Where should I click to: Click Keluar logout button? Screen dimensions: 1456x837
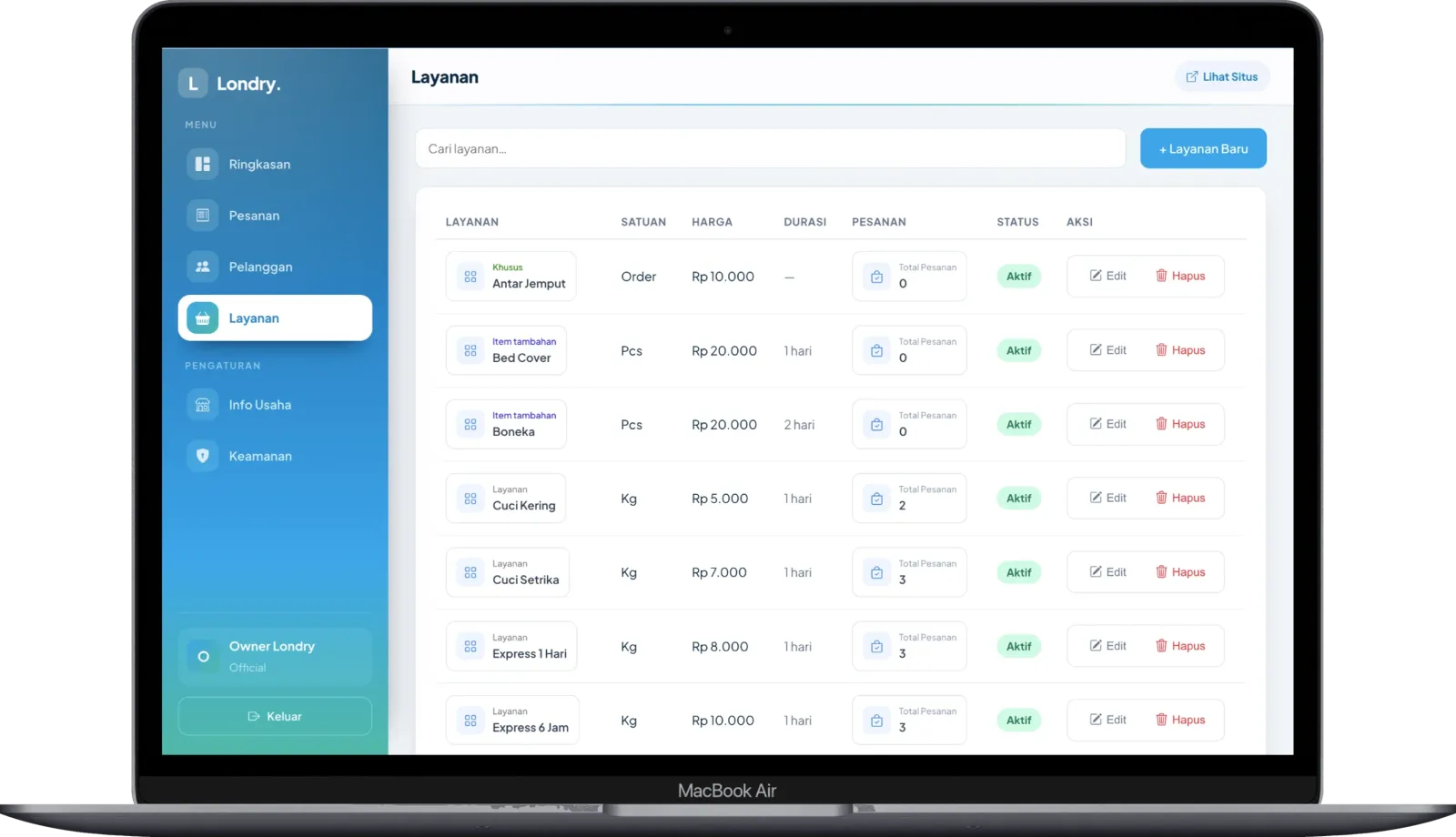pos(275,716)
